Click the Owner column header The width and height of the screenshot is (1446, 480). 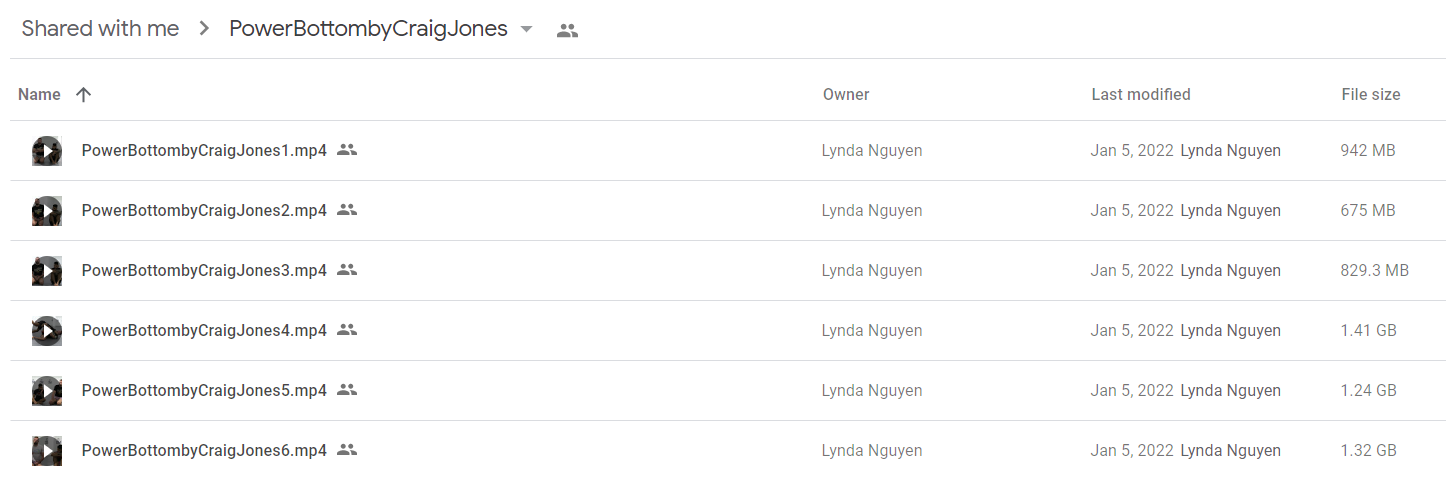point(846,94)
